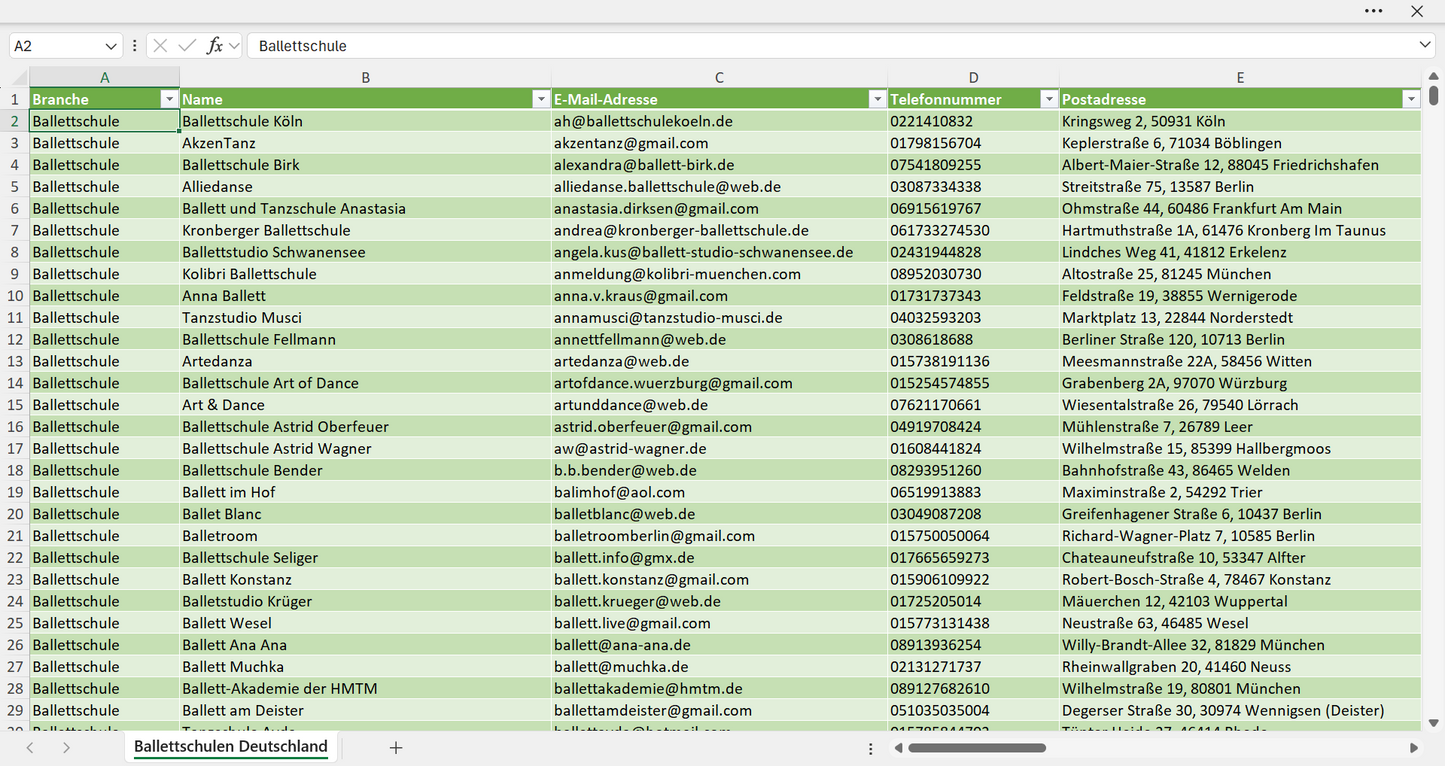Viewport: 1445px width, 766px height.
Task: Open the Telefonnummer filter dropdown
Action: (x=1049, y=99)
